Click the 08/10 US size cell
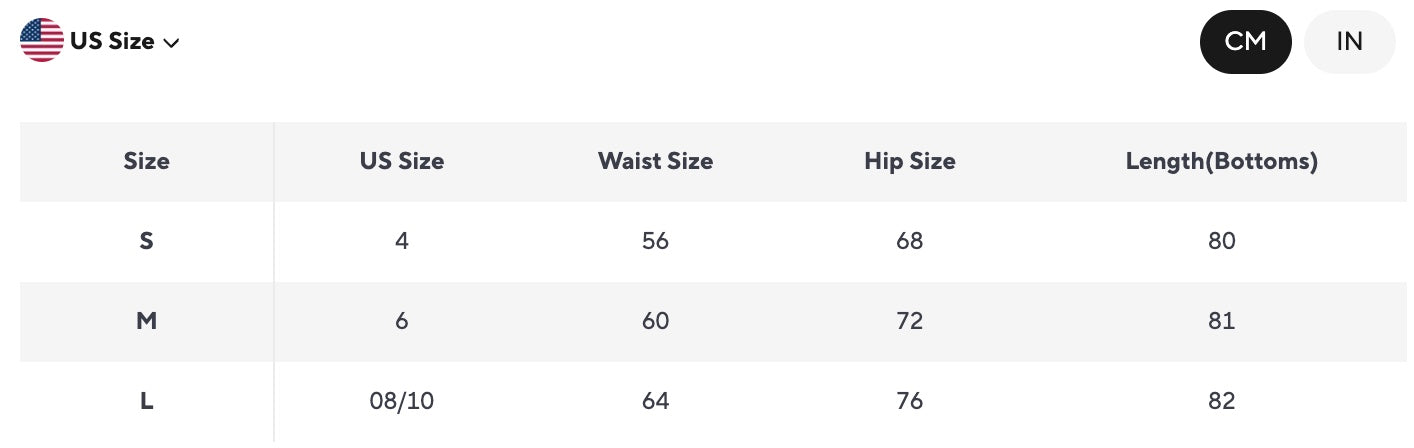 [x=402, y=401]
